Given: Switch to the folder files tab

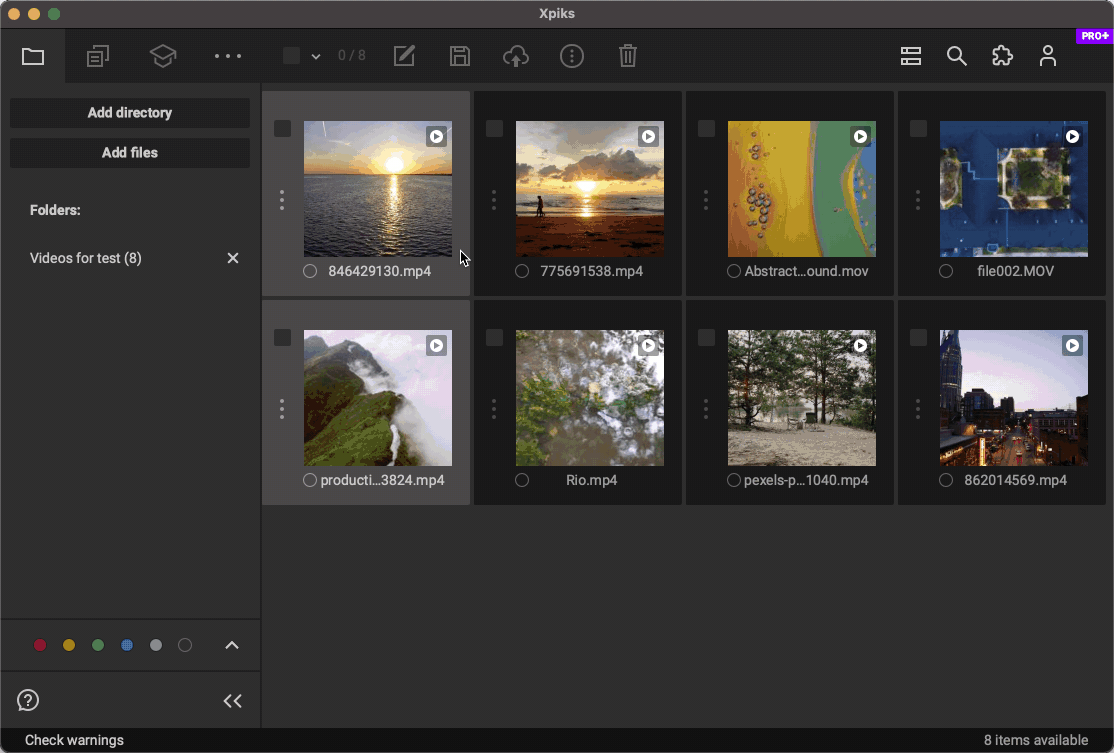Looking at the screenshot, I should (33, 56).
